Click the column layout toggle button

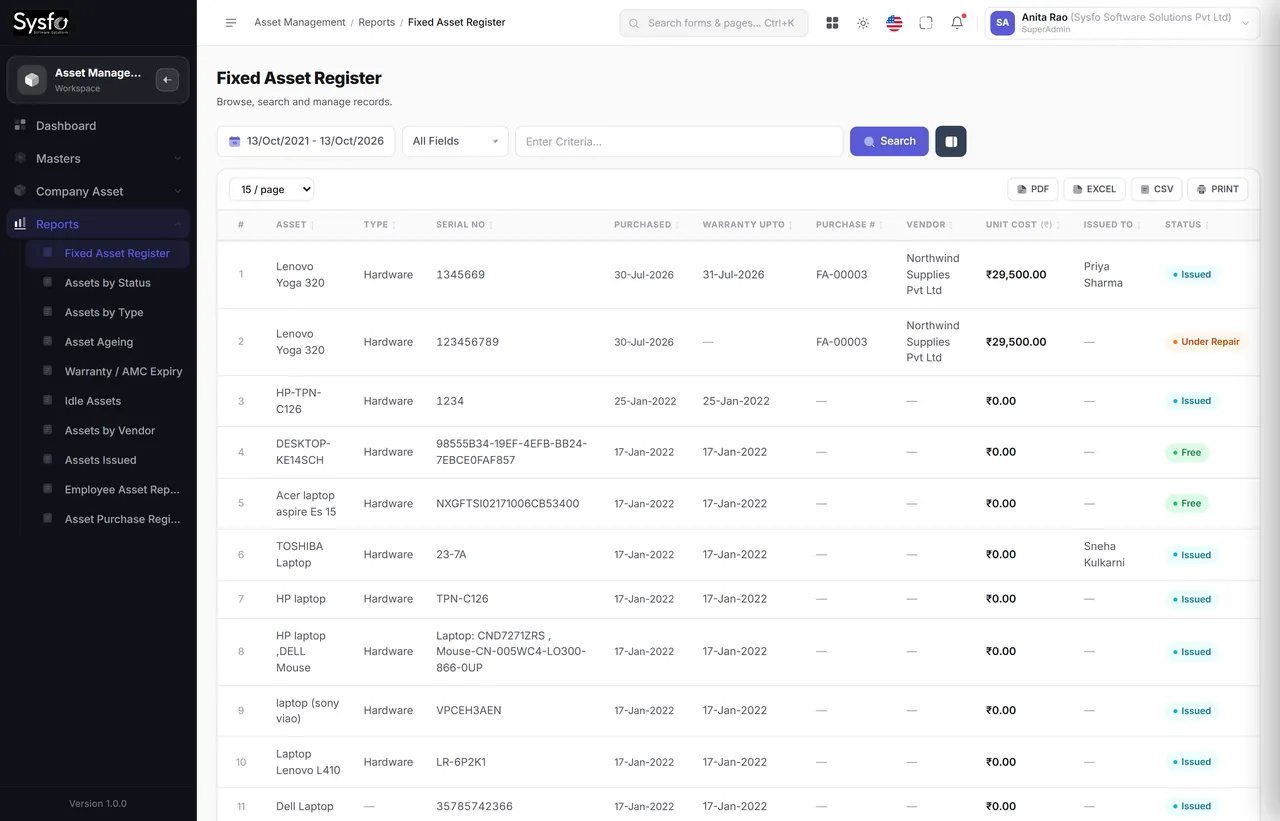click(951, 141)
